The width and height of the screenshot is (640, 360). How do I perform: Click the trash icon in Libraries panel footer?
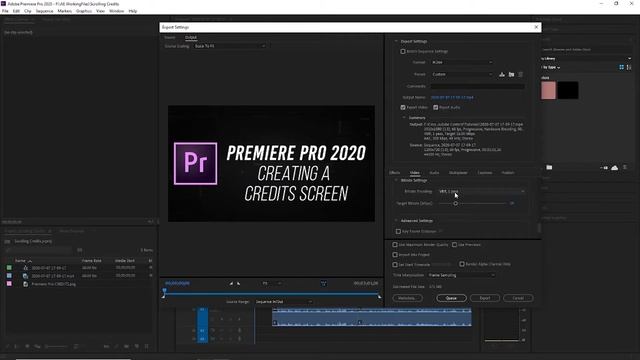(x=625, y=167)
